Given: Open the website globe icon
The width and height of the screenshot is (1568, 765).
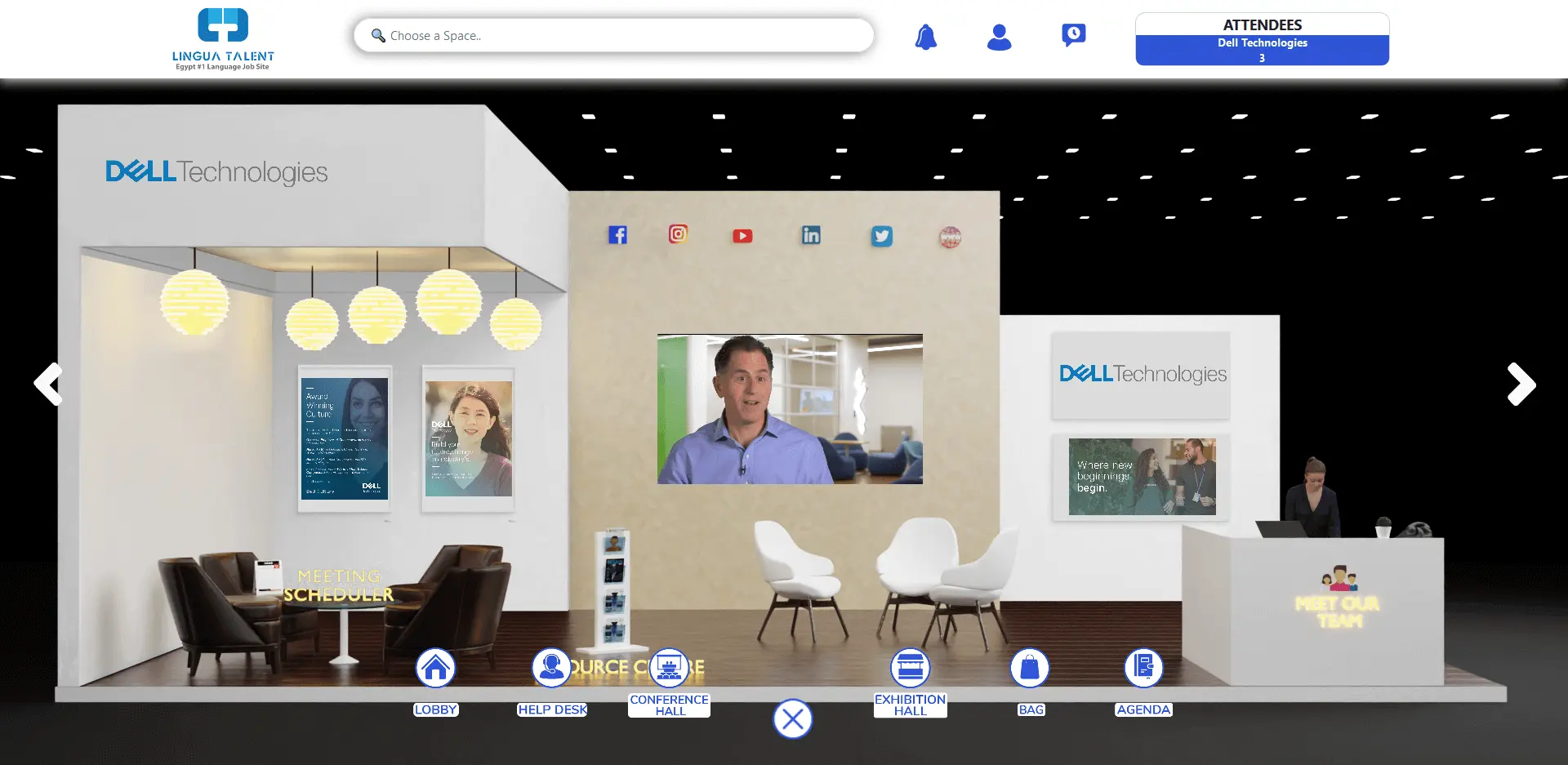Looking at the screenshot, I should point(950,237).
